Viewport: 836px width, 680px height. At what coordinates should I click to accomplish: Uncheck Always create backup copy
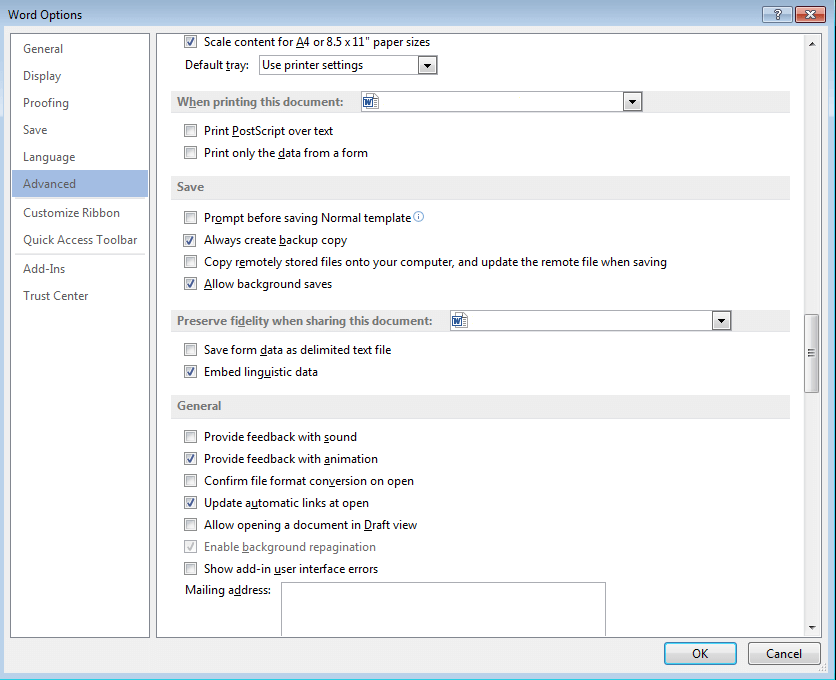point(190,240)
